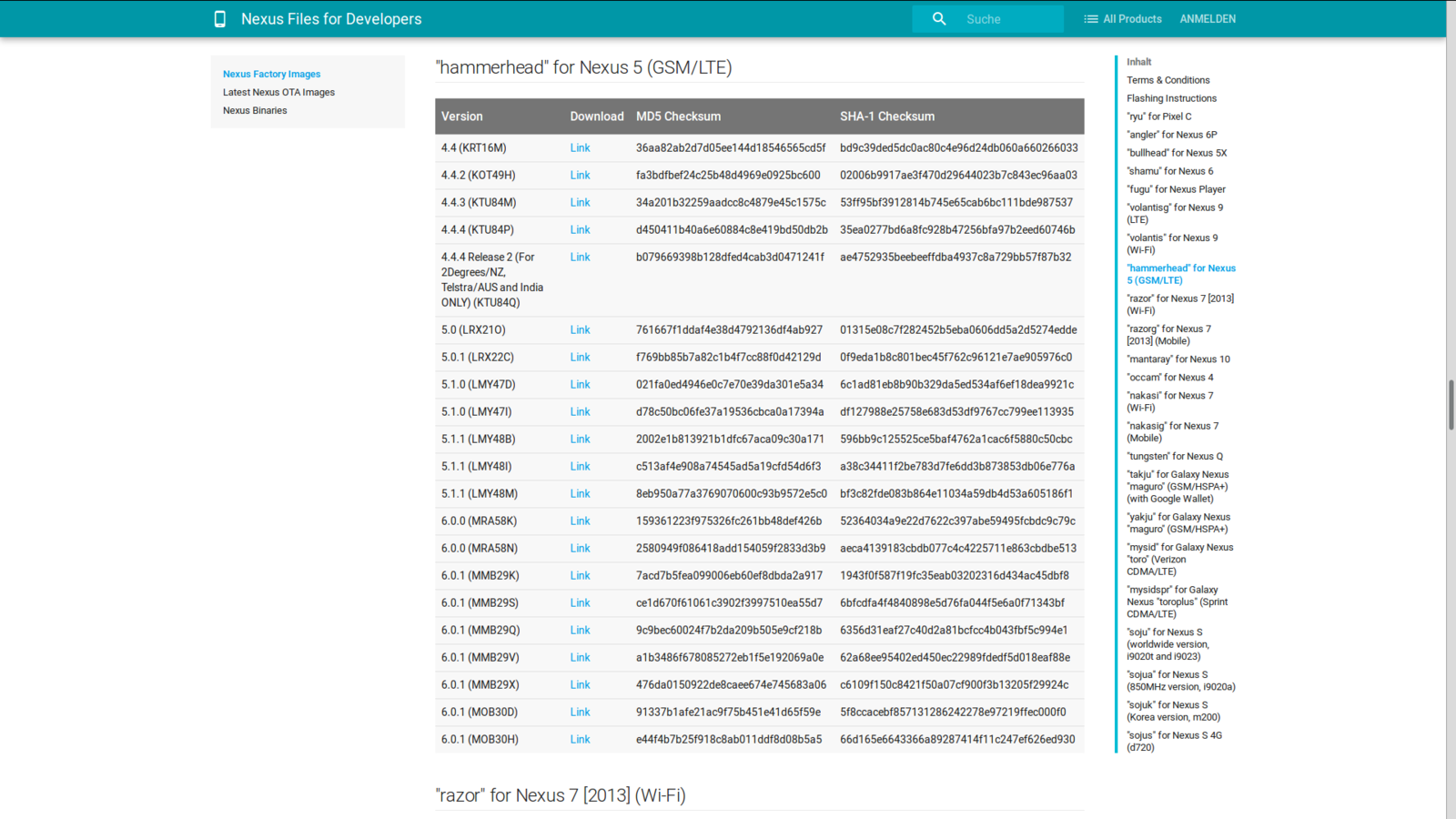
Task: Select Latest Nexus OTA Images
Action: [278, 93]
